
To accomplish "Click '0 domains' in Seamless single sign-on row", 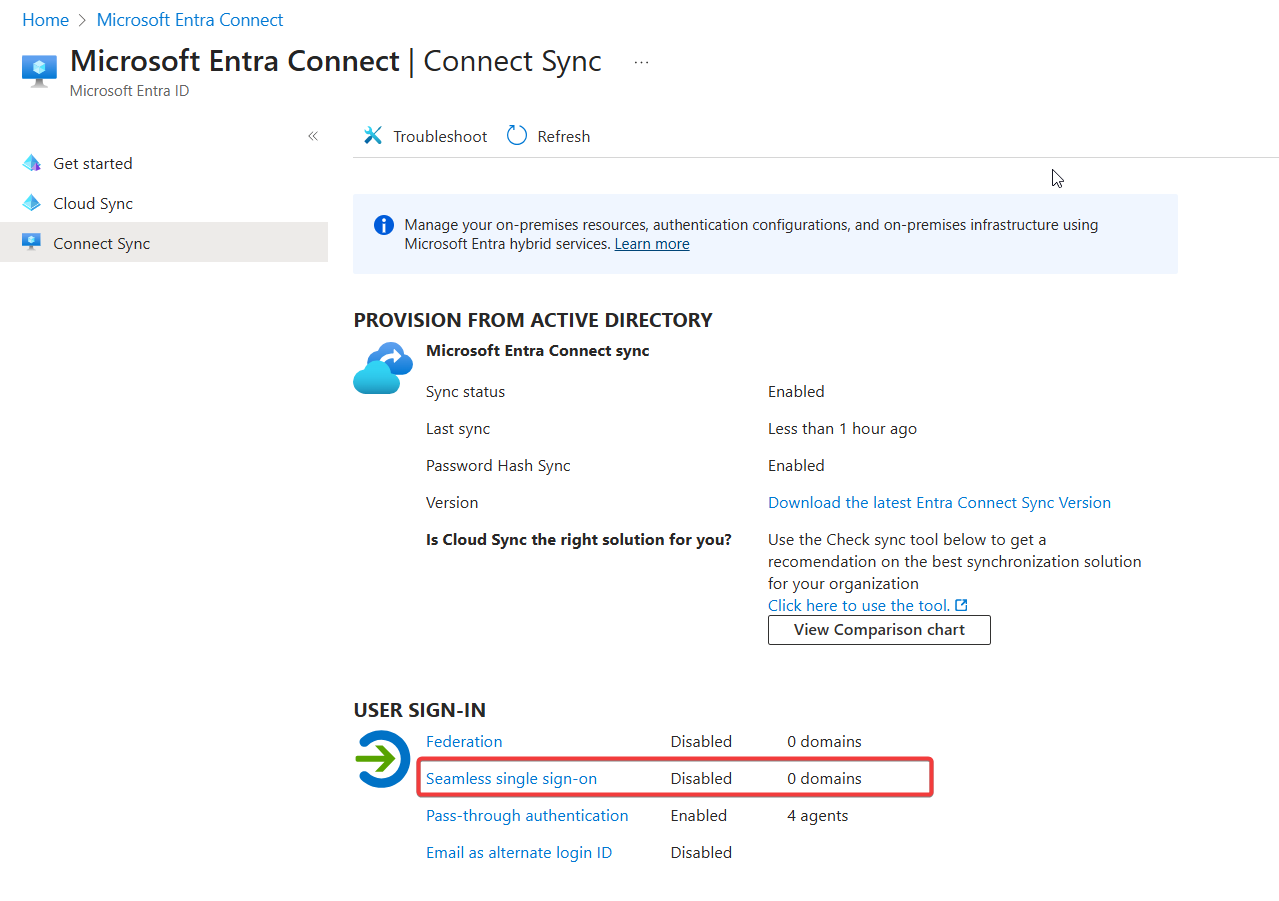I will [x=824, y=778].
